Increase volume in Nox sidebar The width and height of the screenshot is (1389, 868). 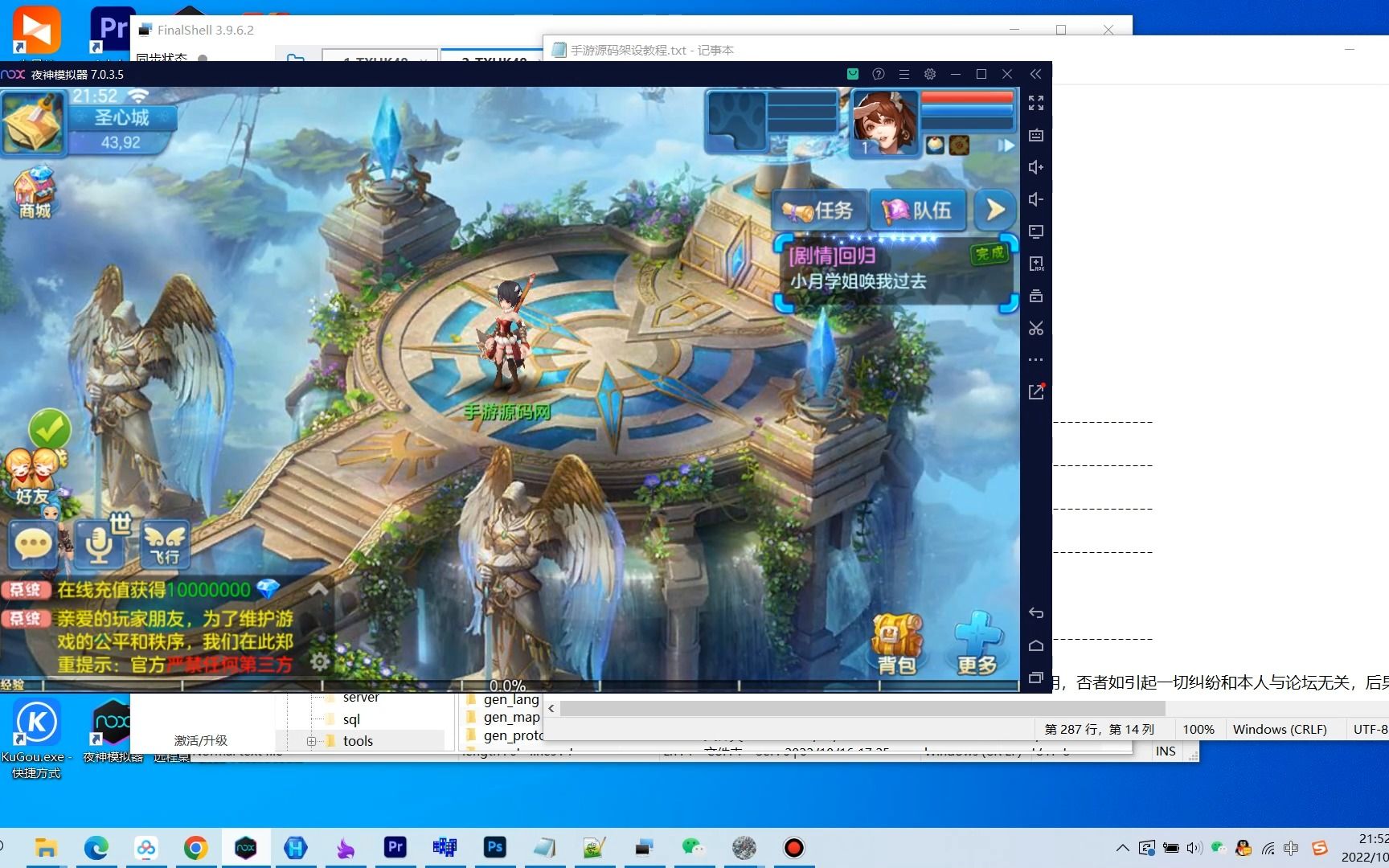point(1036,167)
